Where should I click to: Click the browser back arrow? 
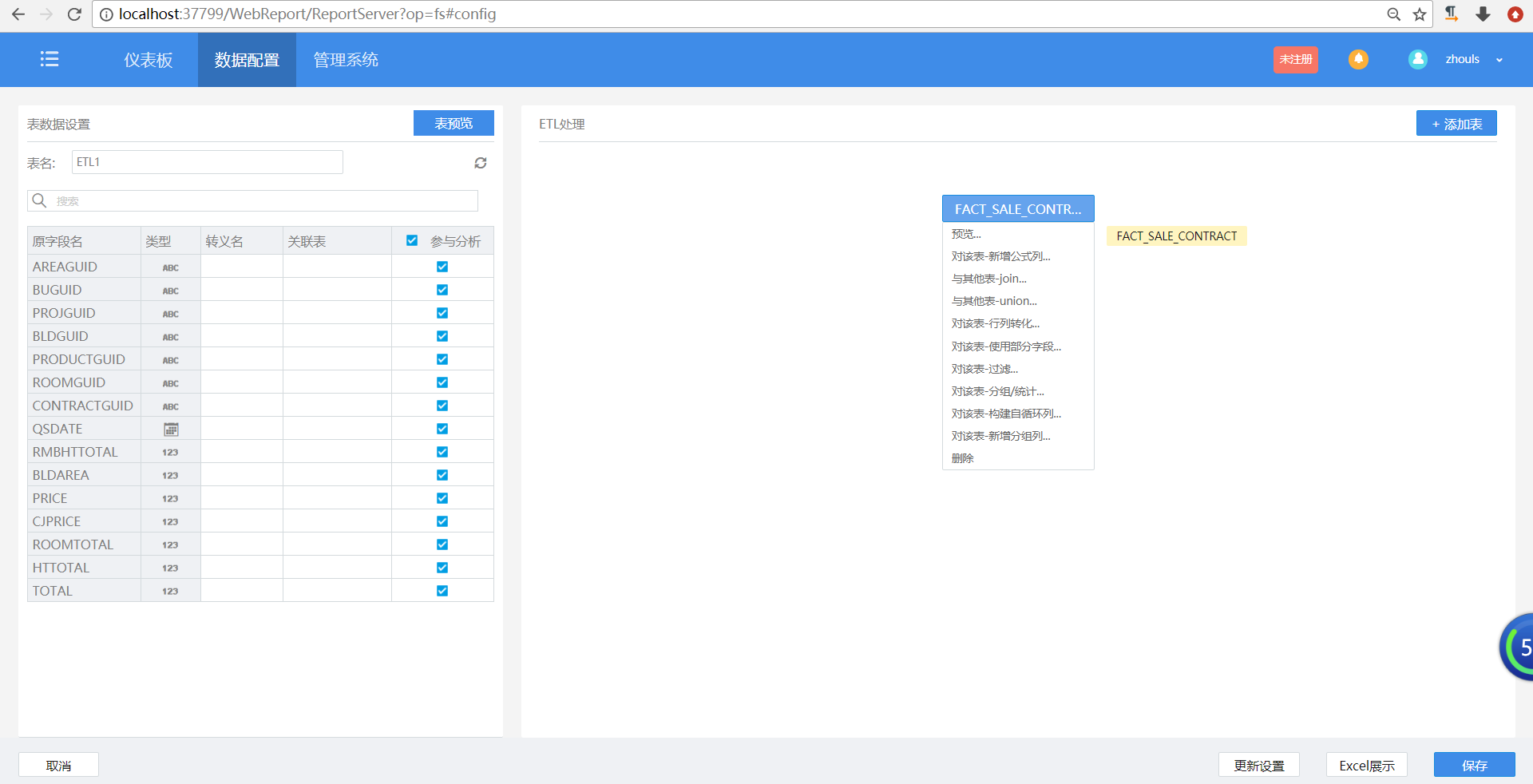pyautogui.click(x=18, y=14)
